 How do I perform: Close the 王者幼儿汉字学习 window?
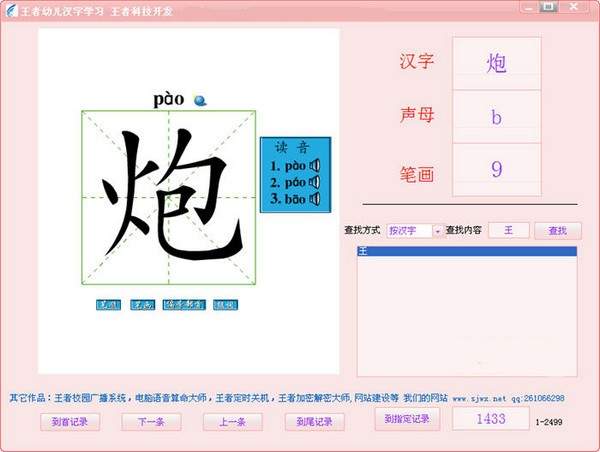[573, 7]
